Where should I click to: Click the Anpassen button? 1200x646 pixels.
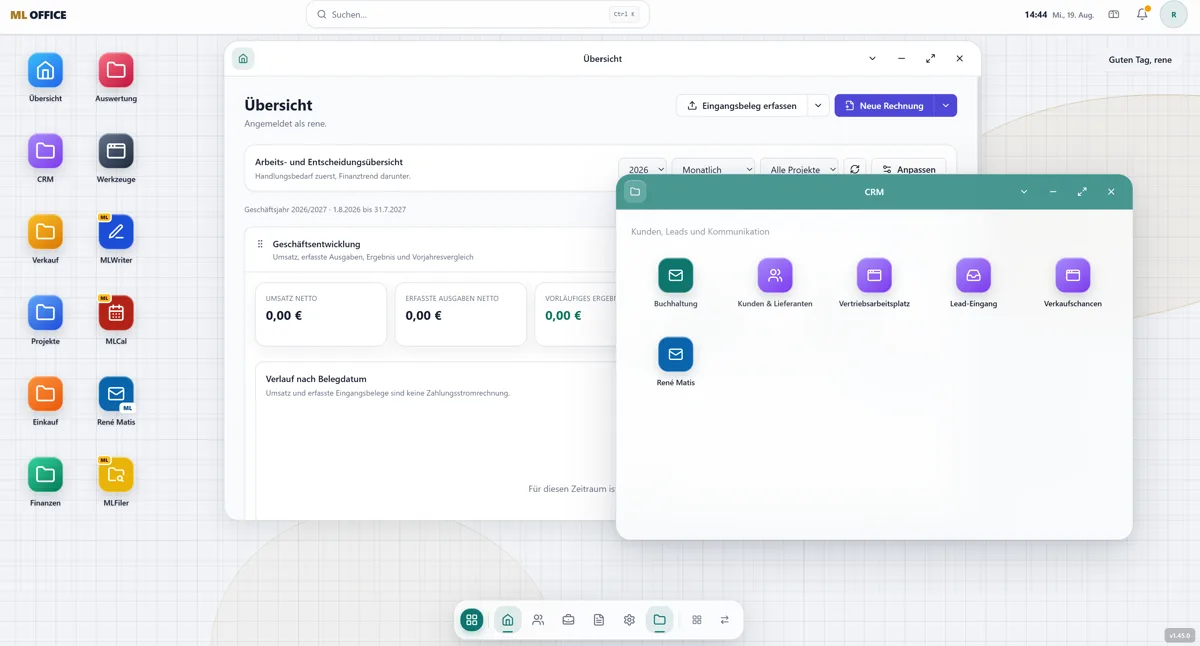908,170
